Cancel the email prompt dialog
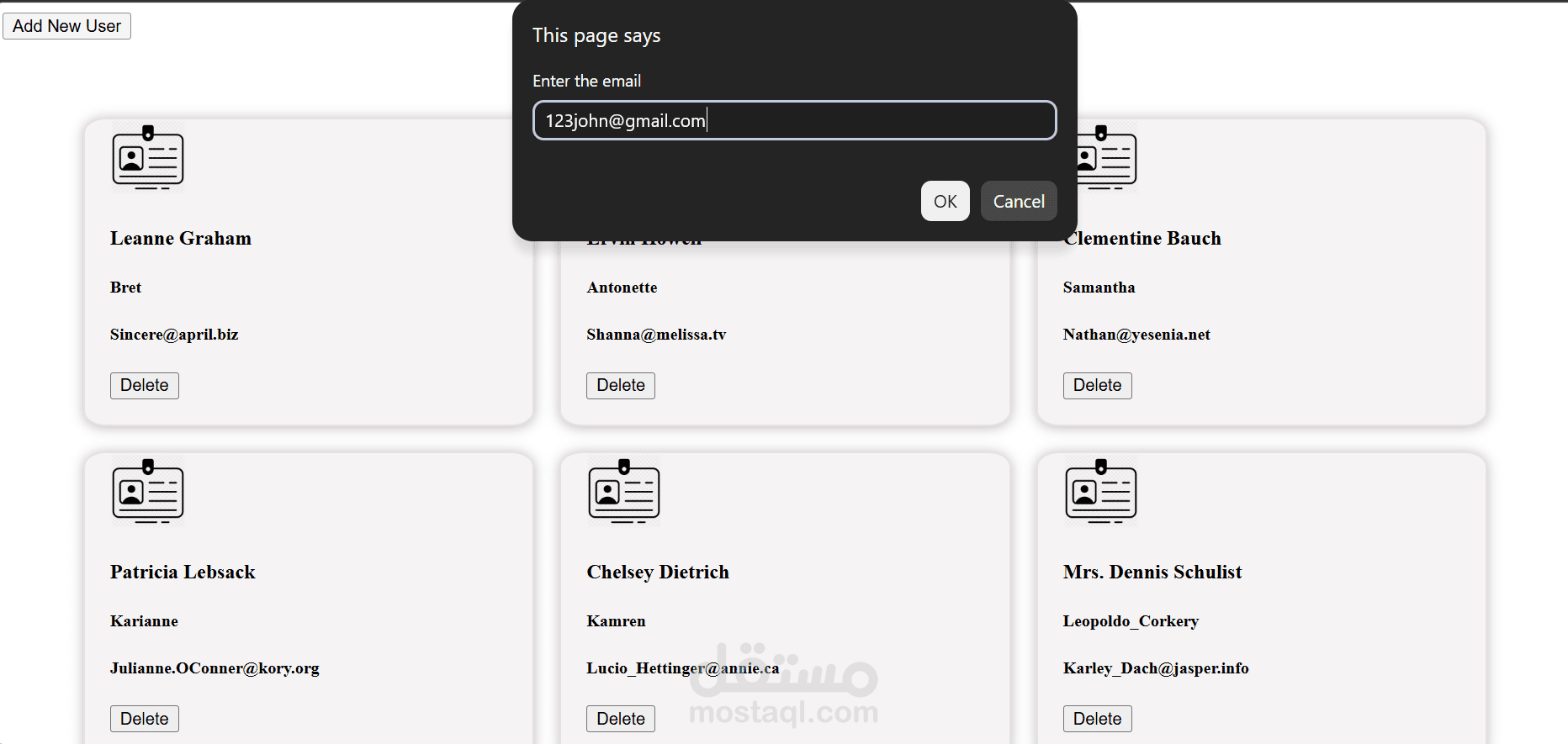Screen dimensions: 1568x744 pos(1019,201)
